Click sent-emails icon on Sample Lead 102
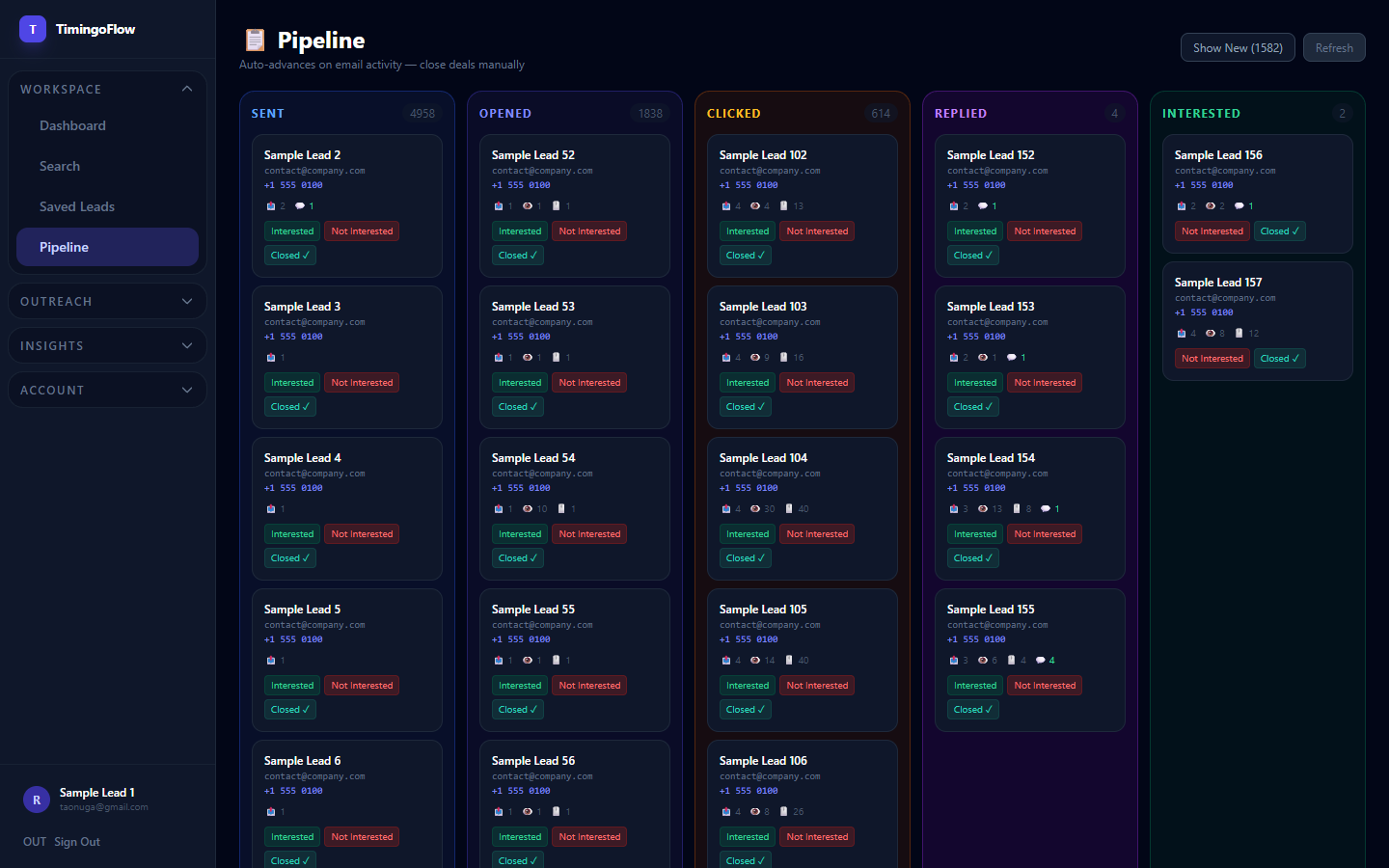This screenshot has width=1389, height=868. click(725, 206)
